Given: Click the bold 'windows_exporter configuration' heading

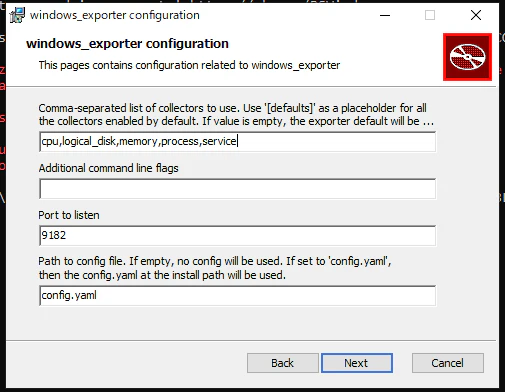Looking at the screenshot, I should coord(128,44).
